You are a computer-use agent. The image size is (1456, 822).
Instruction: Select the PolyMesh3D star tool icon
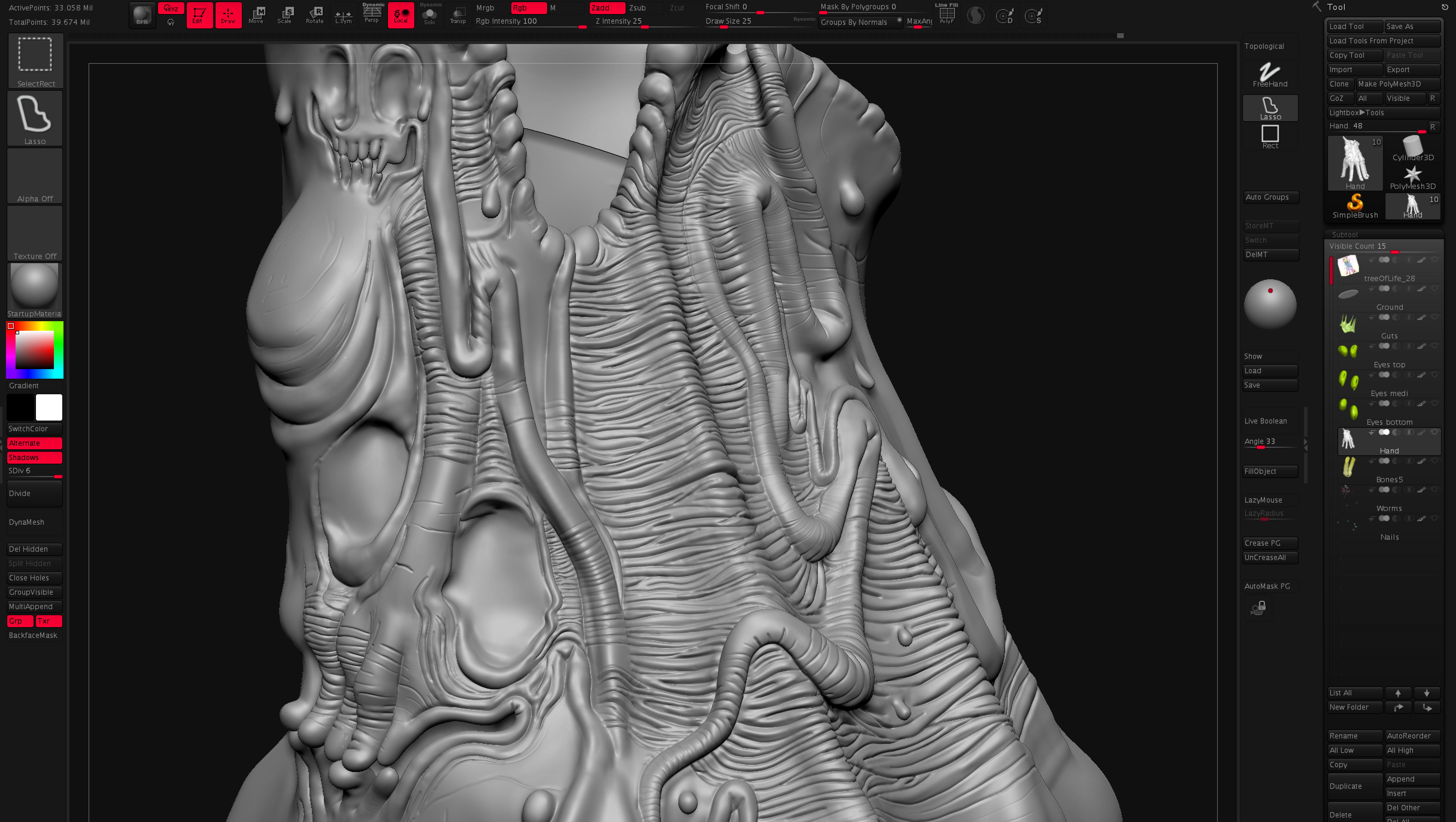pyautogui.click(x=1413, y=177)
